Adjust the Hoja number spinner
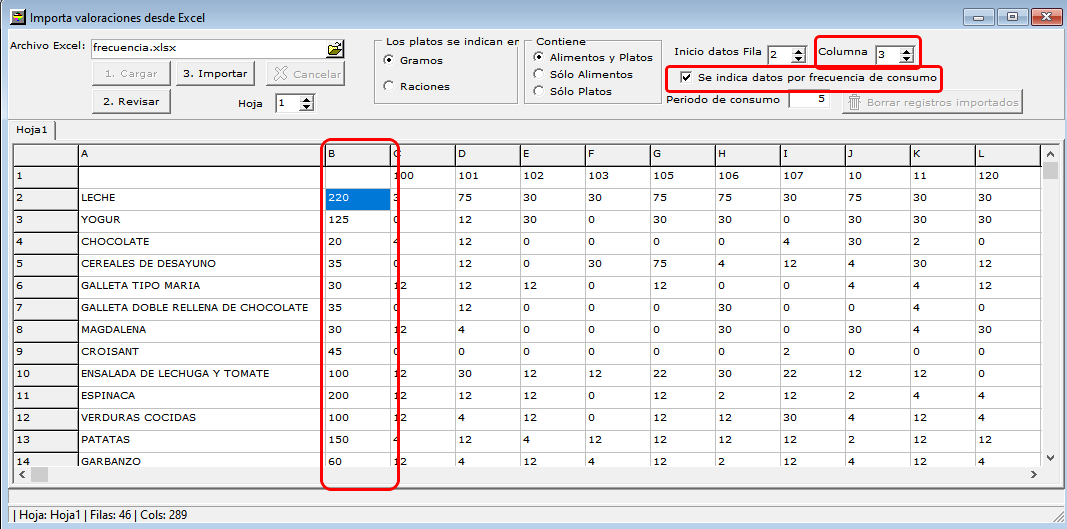This screenshot has height=529, width=1067. (x=307, y=103)
